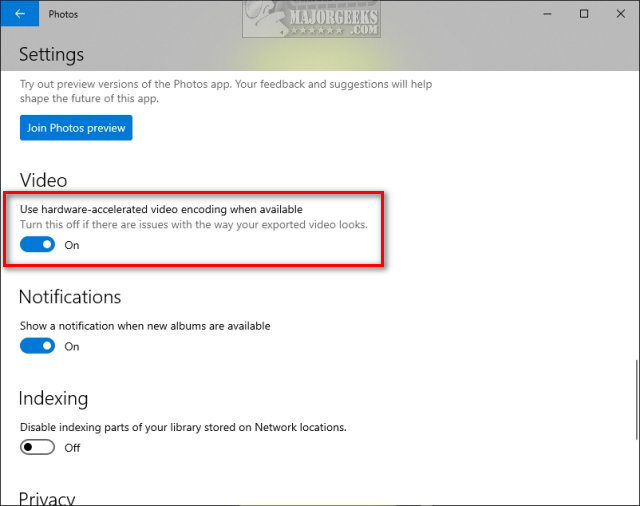The image size is (640, 506).
Task: Click the Settings page title
Action: coord(51,54)
